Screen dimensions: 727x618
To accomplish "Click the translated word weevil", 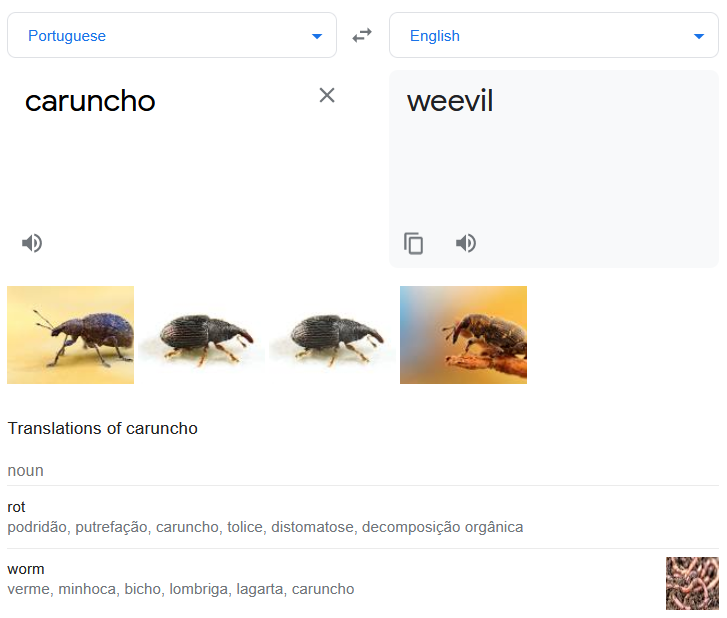I will (x=450, y=101).
